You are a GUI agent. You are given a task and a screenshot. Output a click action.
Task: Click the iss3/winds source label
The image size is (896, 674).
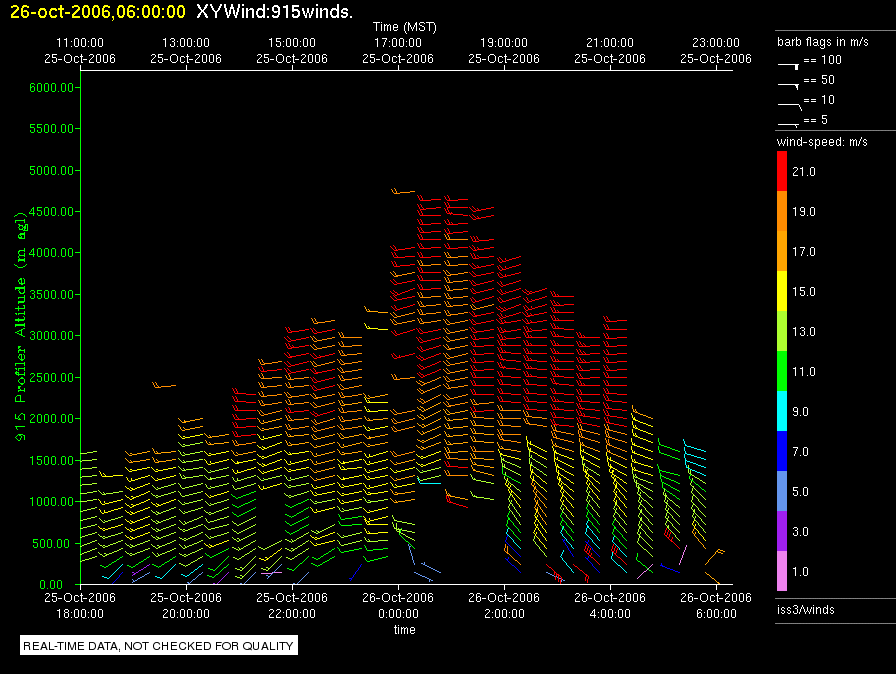(x=806, y=609)
